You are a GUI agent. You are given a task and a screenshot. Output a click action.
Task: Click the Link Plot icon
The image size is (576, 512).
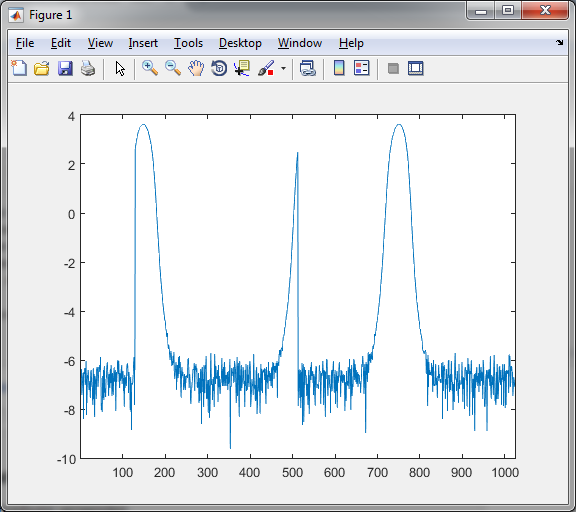(x=308, y=68)
